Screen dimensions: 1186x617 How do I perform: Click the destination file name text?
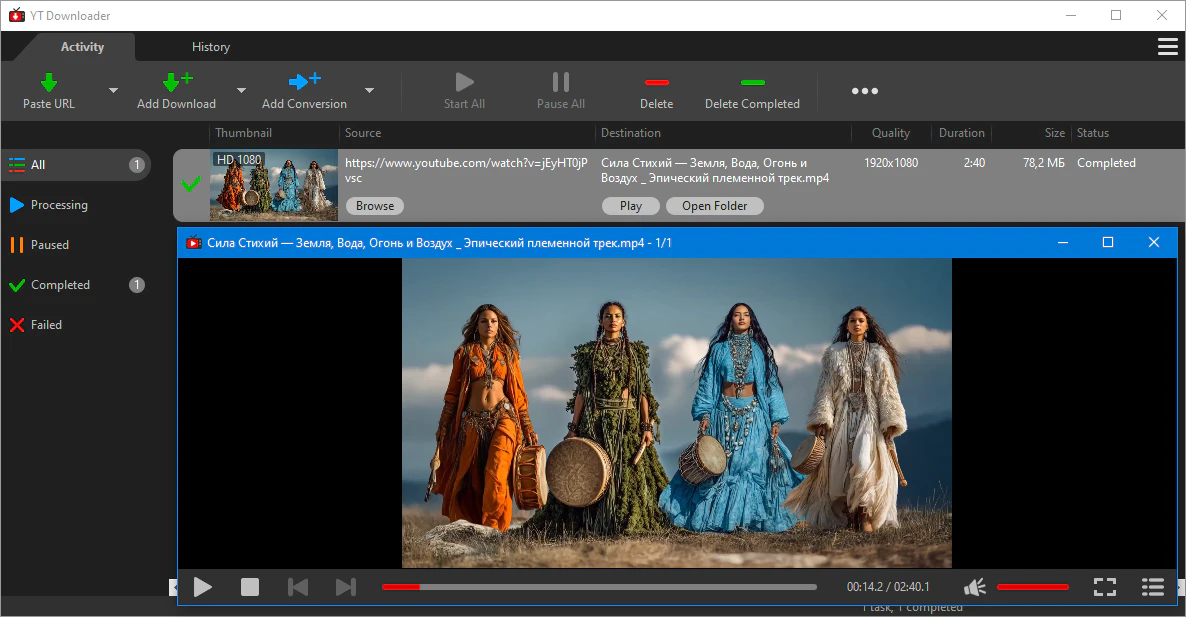click(715, 170)
